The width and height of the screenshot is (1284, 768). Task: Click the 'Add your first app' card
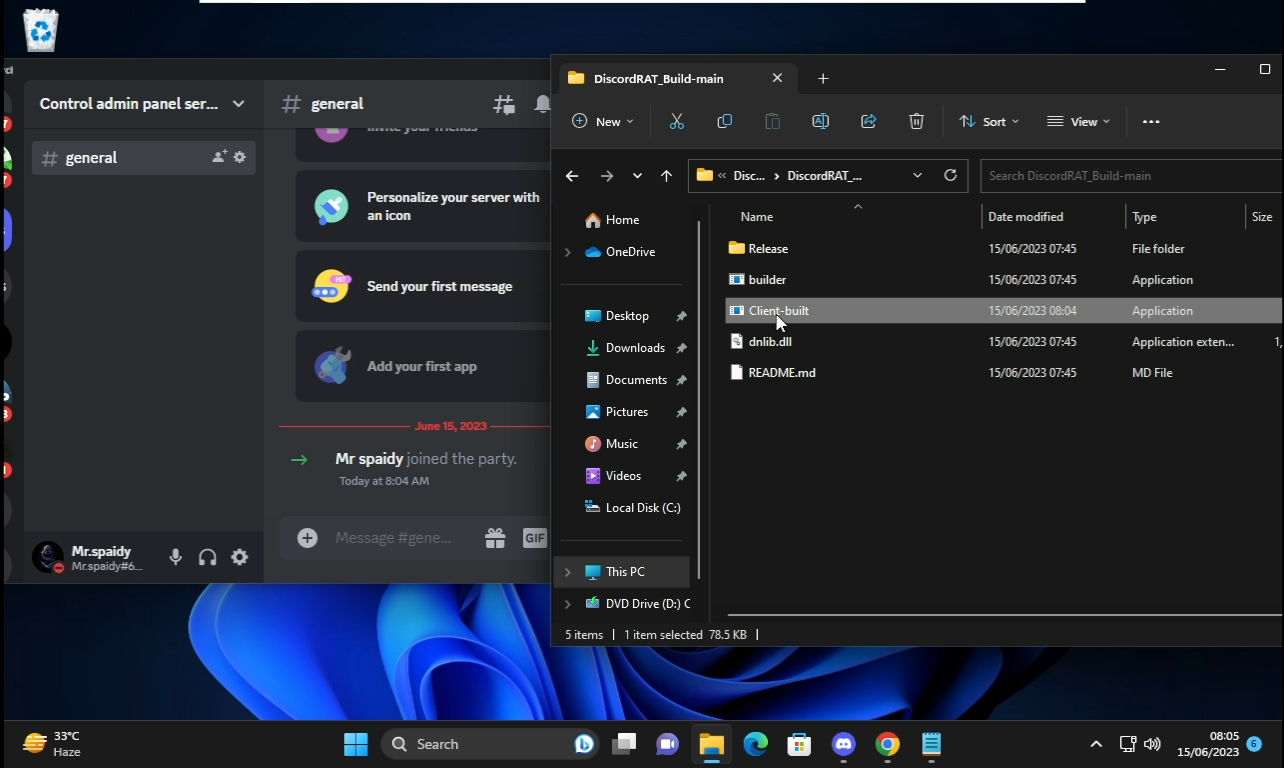423,366
